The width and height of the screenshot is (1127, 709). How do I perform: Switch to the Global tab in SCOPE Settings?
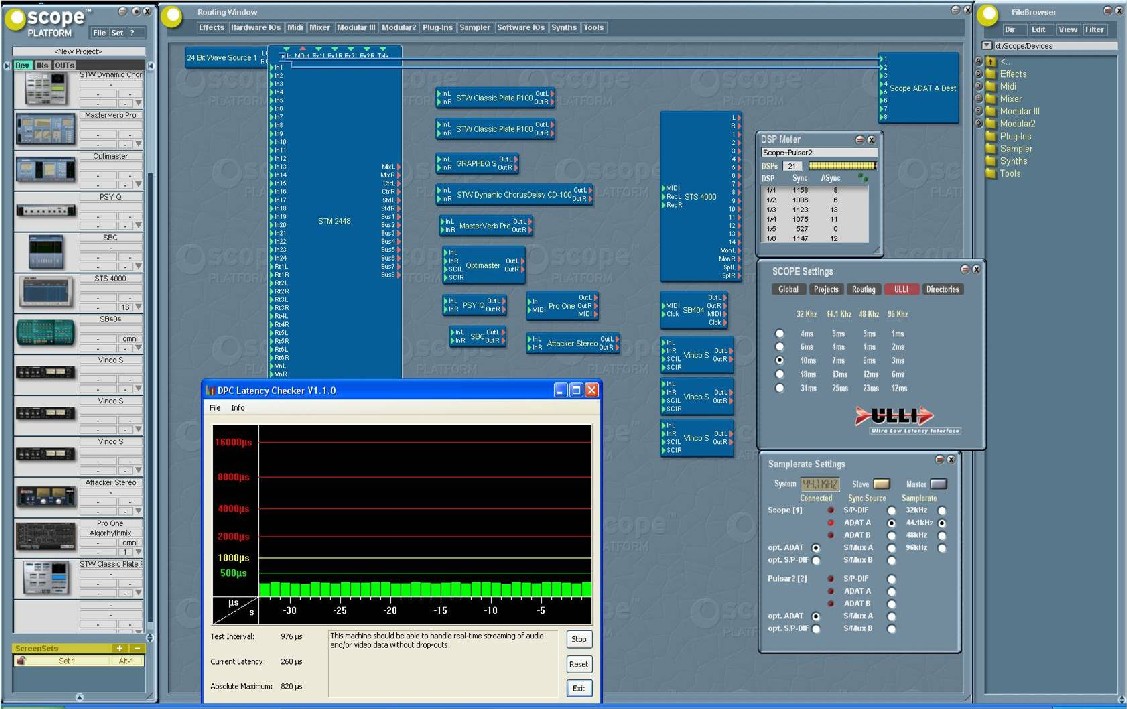coord(788,289)
